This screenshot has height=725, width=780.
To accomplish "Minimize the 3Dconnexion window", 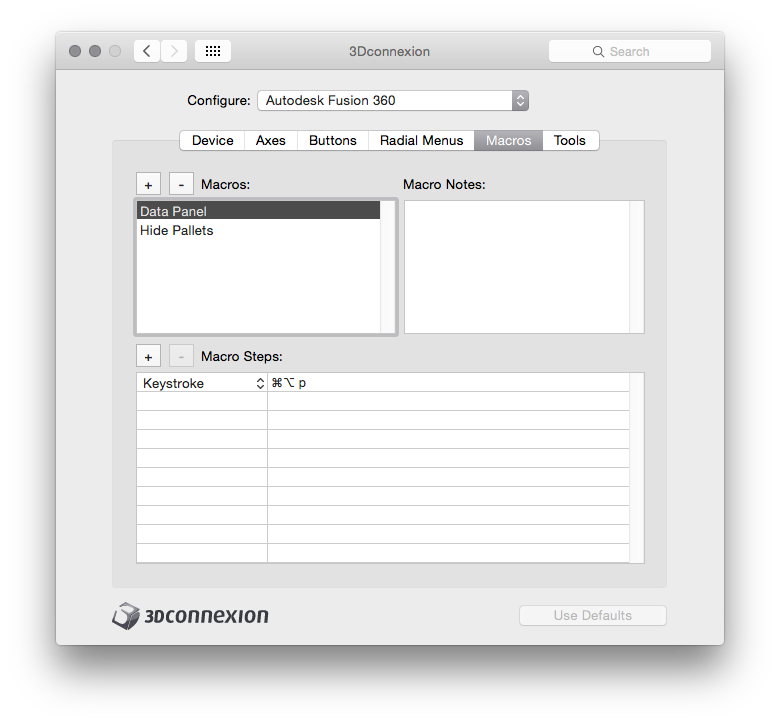I will pyautogui.click(x=95, y=51).
